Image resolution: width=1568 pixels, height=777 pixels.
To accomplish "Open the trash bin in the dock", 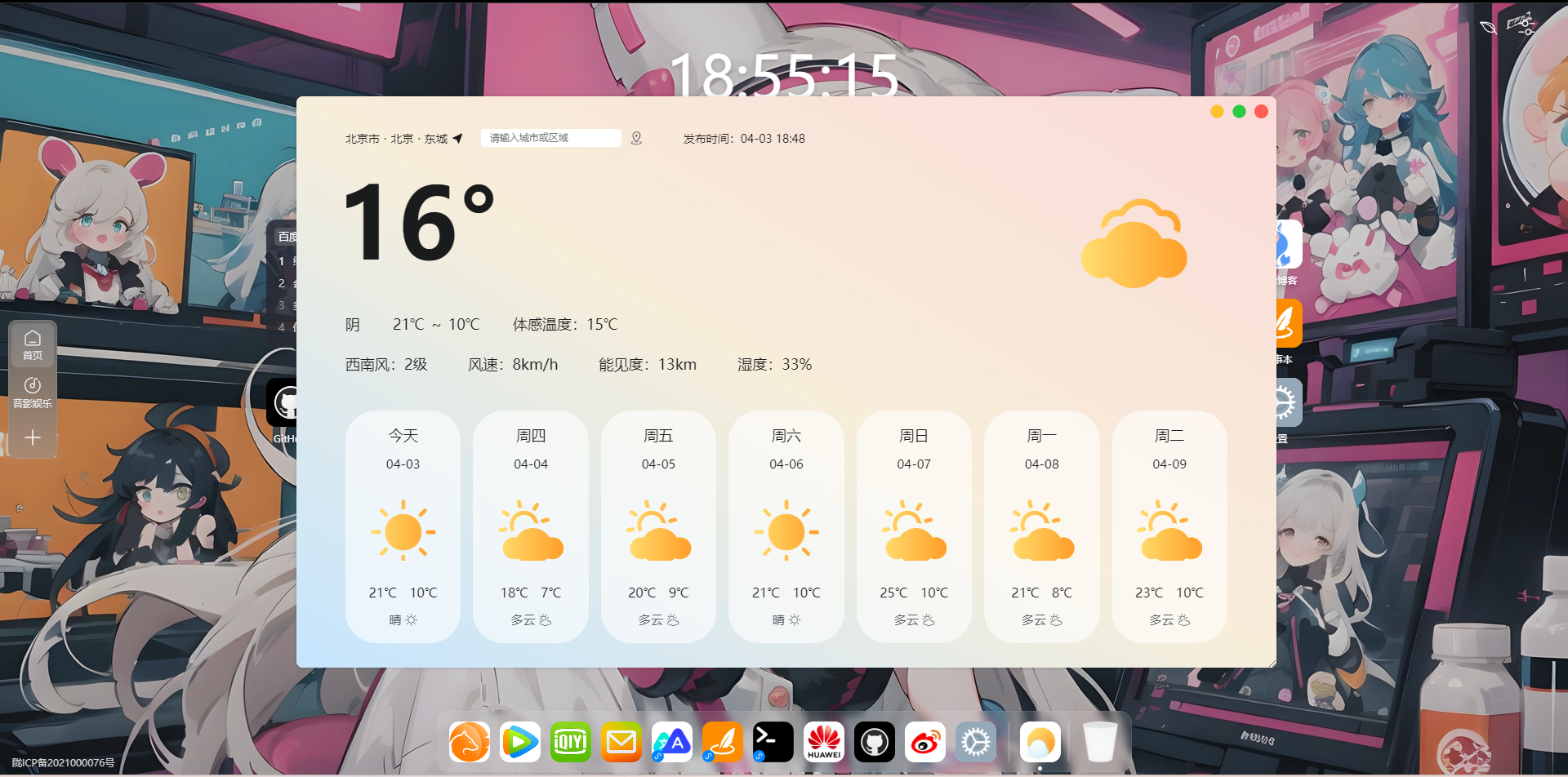I will point(1100,742).
